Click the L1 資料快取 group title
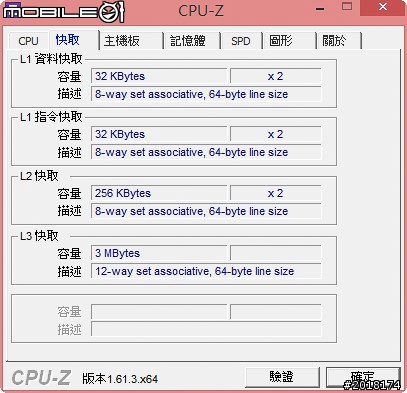This screenshot has width=407, height=393. 51,59
